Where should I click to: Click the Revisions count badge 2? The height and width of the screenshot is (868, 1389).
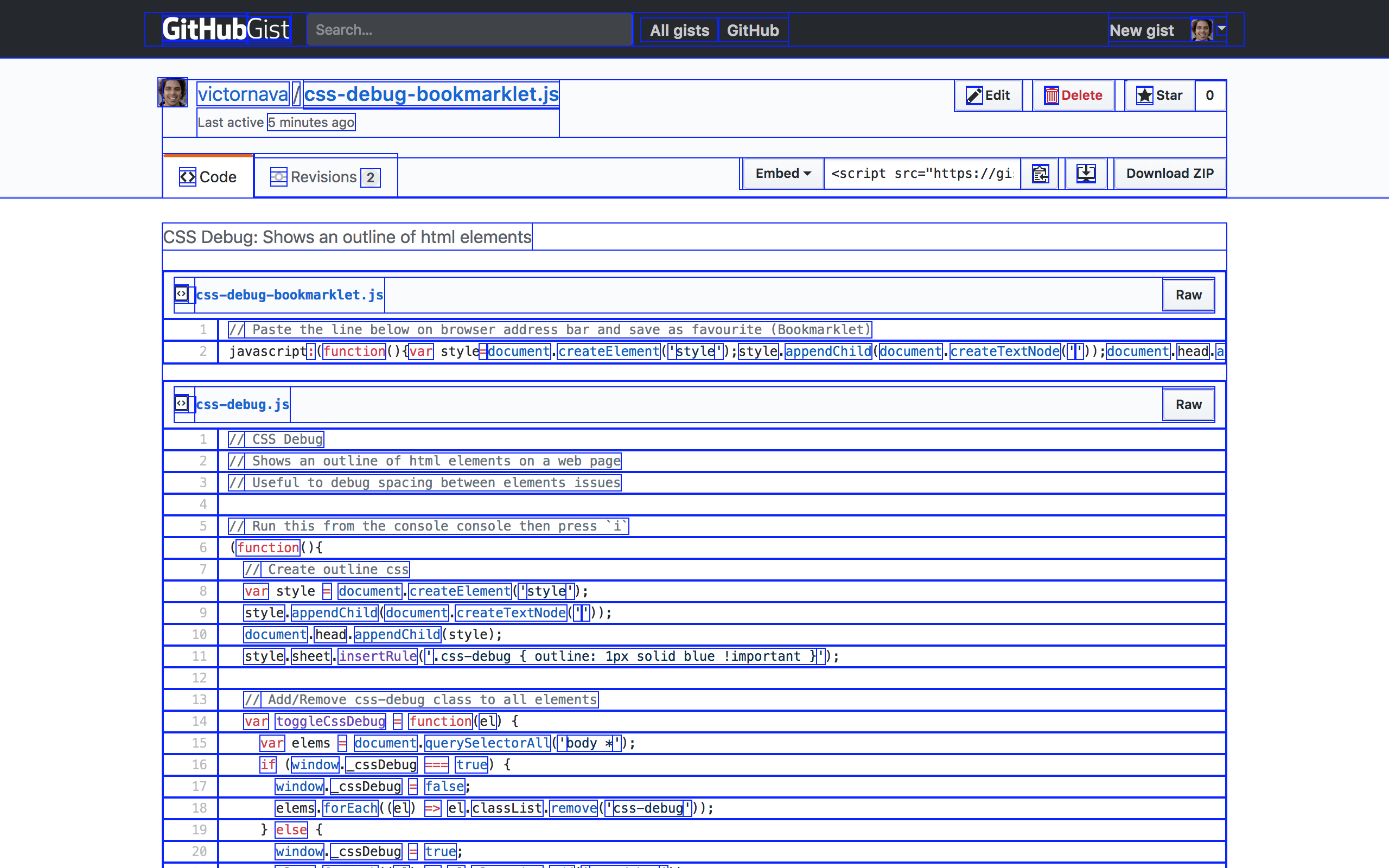(x=371, y=177)
